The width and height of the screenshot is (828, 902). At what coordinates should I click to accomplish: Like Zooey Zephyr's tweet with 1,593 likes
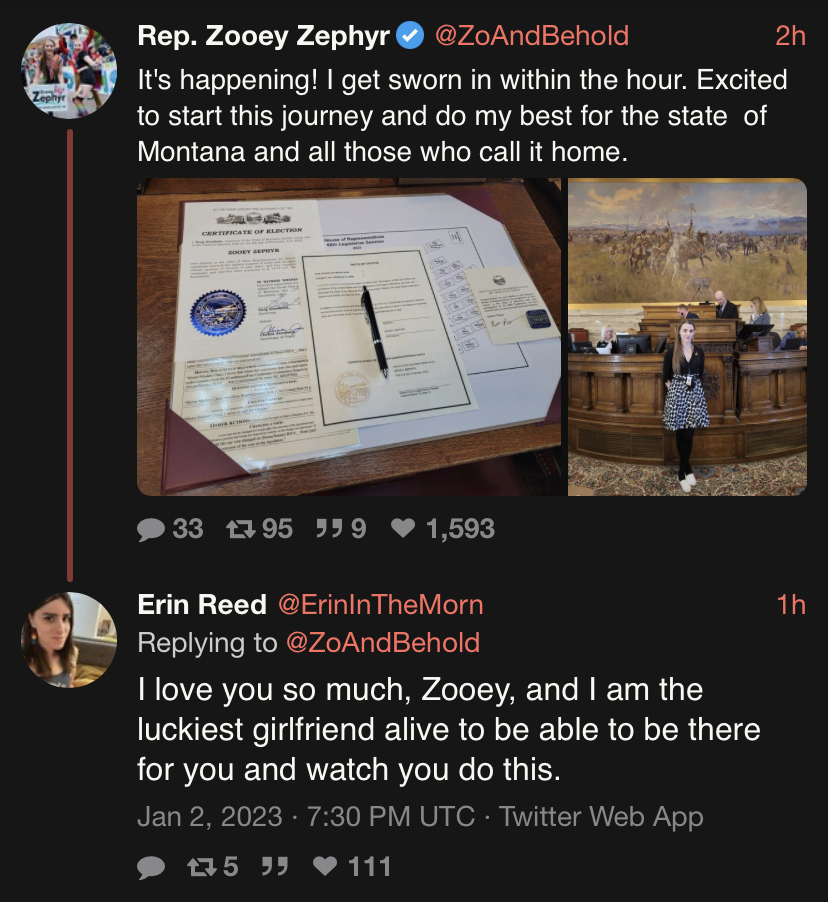[x=401, y=529]
